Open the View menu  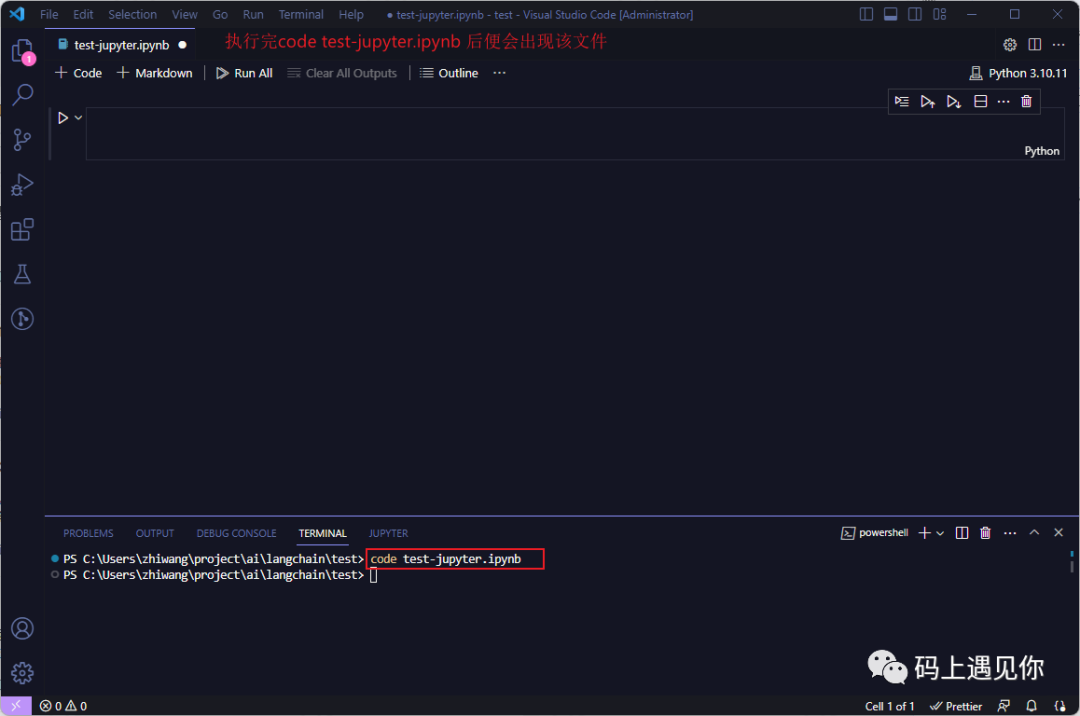point(185,14)
